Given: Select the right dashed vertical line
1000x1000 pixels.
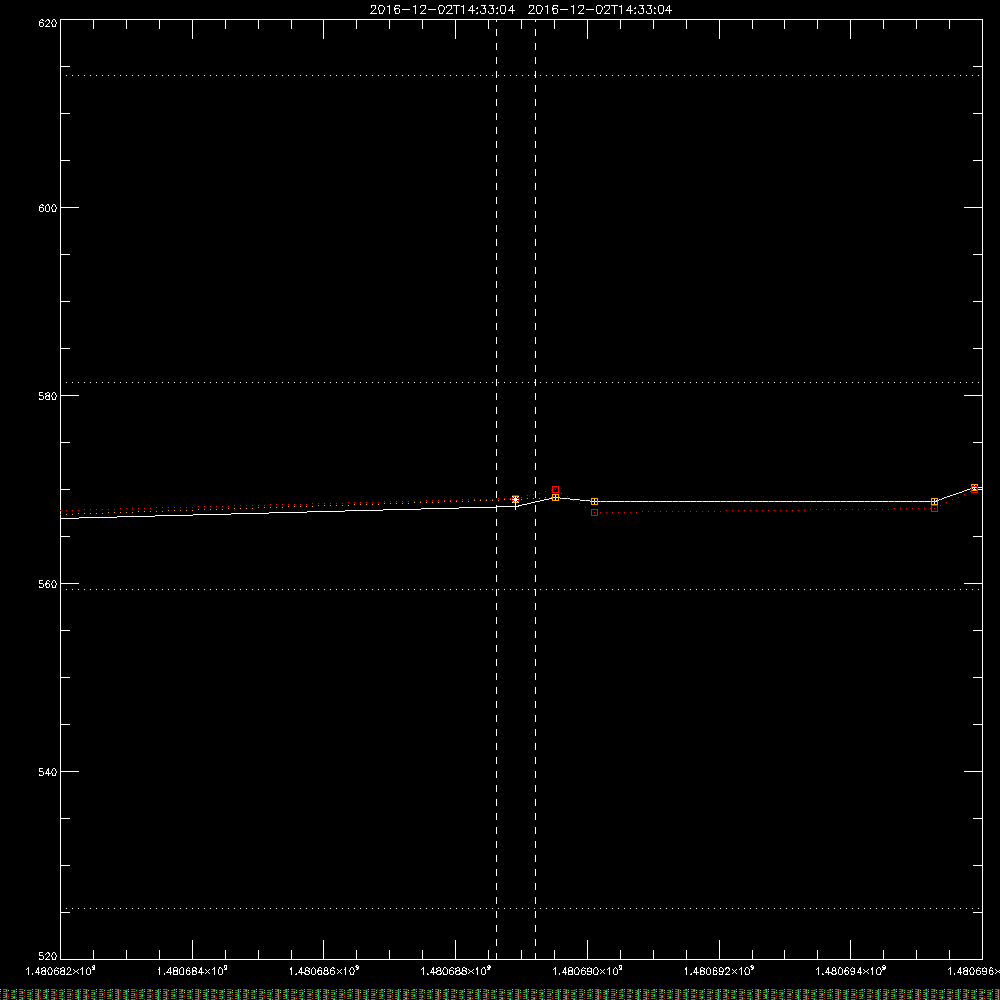Looking at the screenshot, I should [x=535, y=489].
